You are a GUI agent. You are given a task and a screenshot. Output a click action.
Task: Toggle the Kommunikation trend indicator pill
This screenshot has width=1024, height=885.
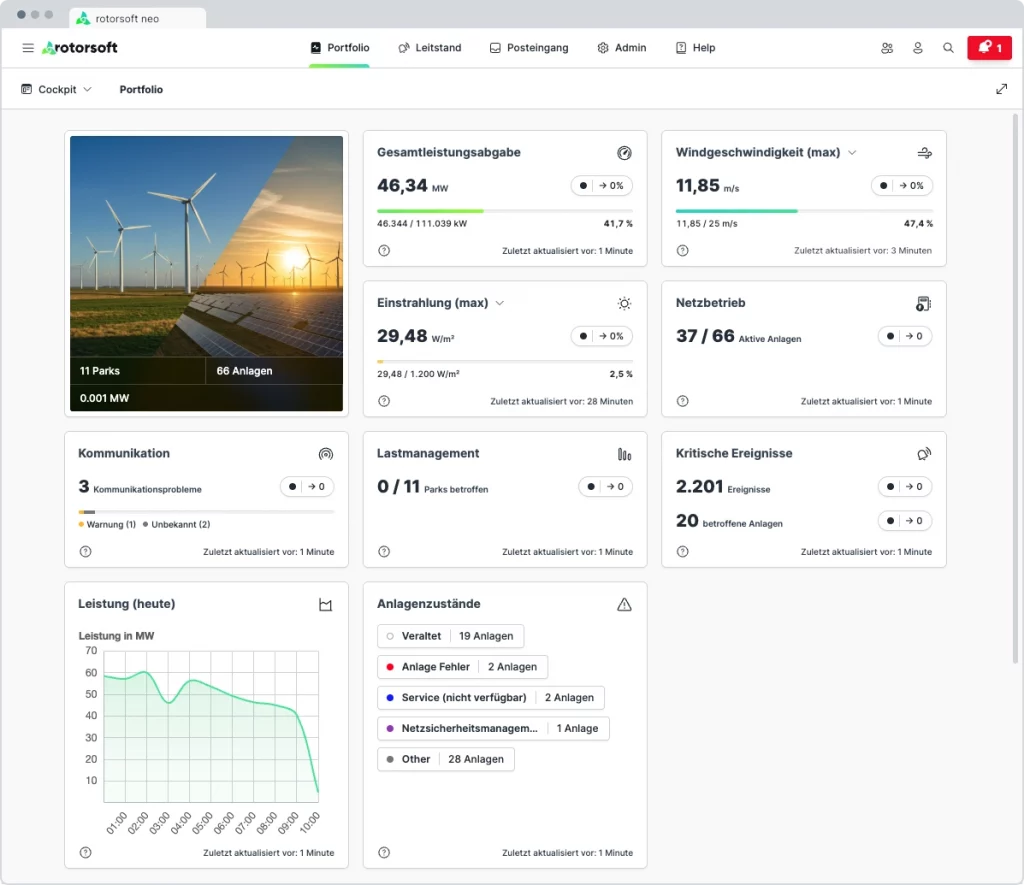point(306,487)
